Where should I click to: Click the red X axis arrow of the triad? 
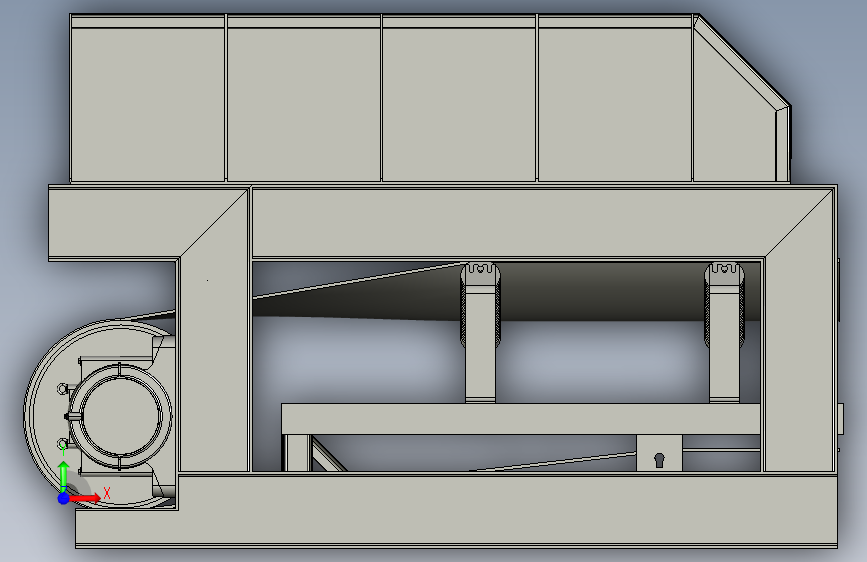(85, 498)
